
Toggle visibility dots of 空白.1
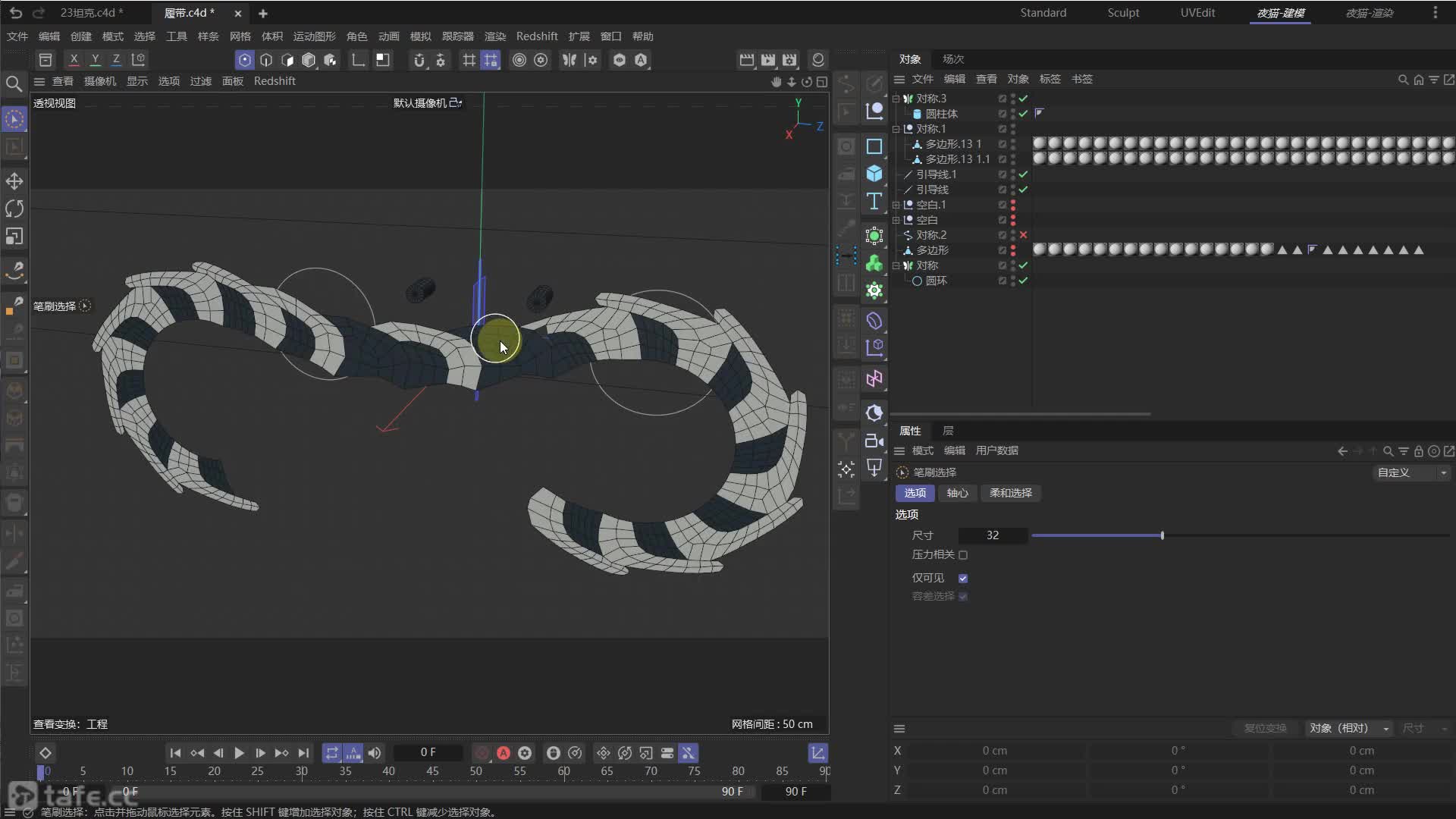click(x=1013, y=205)
